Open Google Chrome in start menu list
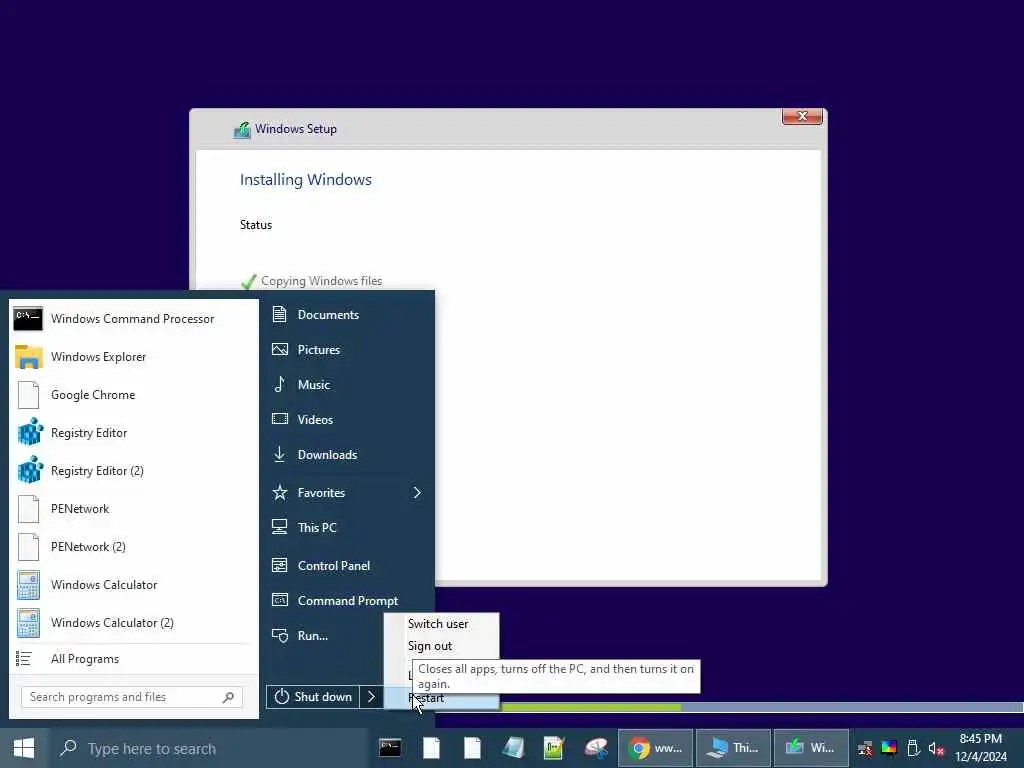 134,394
